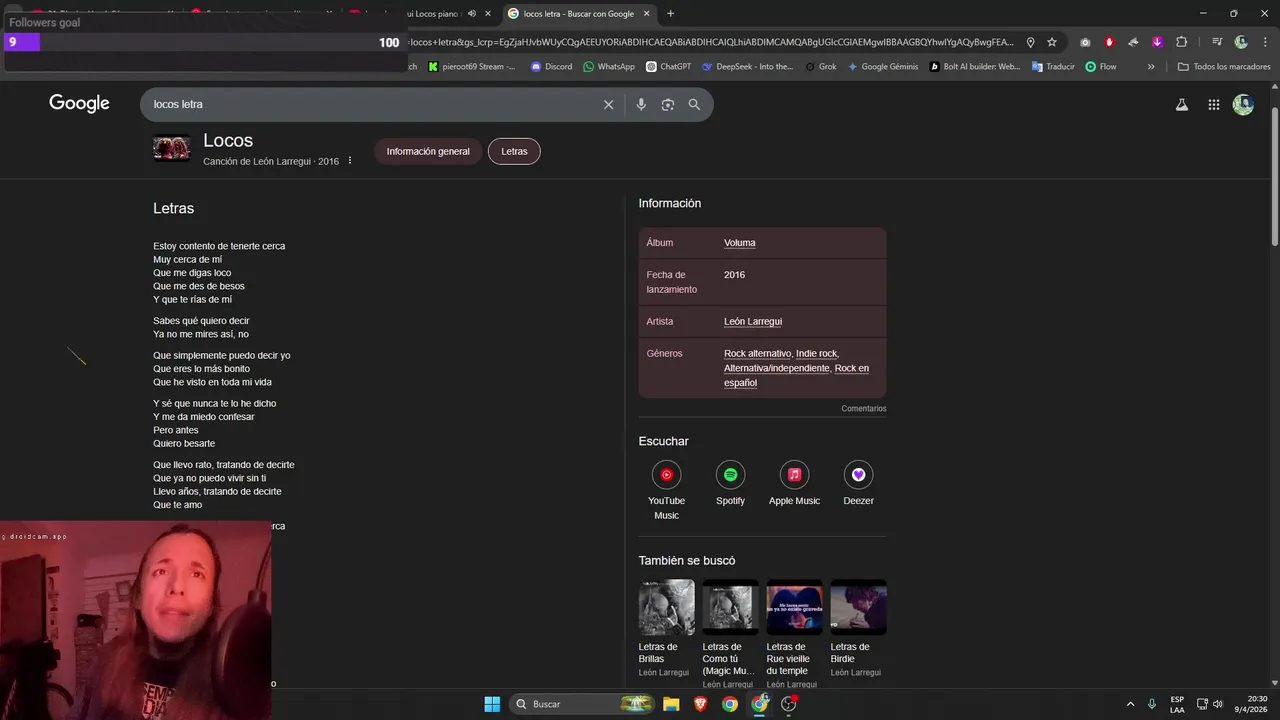Open the ESP LAA language switcher
This screenshot has width=1280, height=720.
pyautogui.click(x=1177, y=704)
